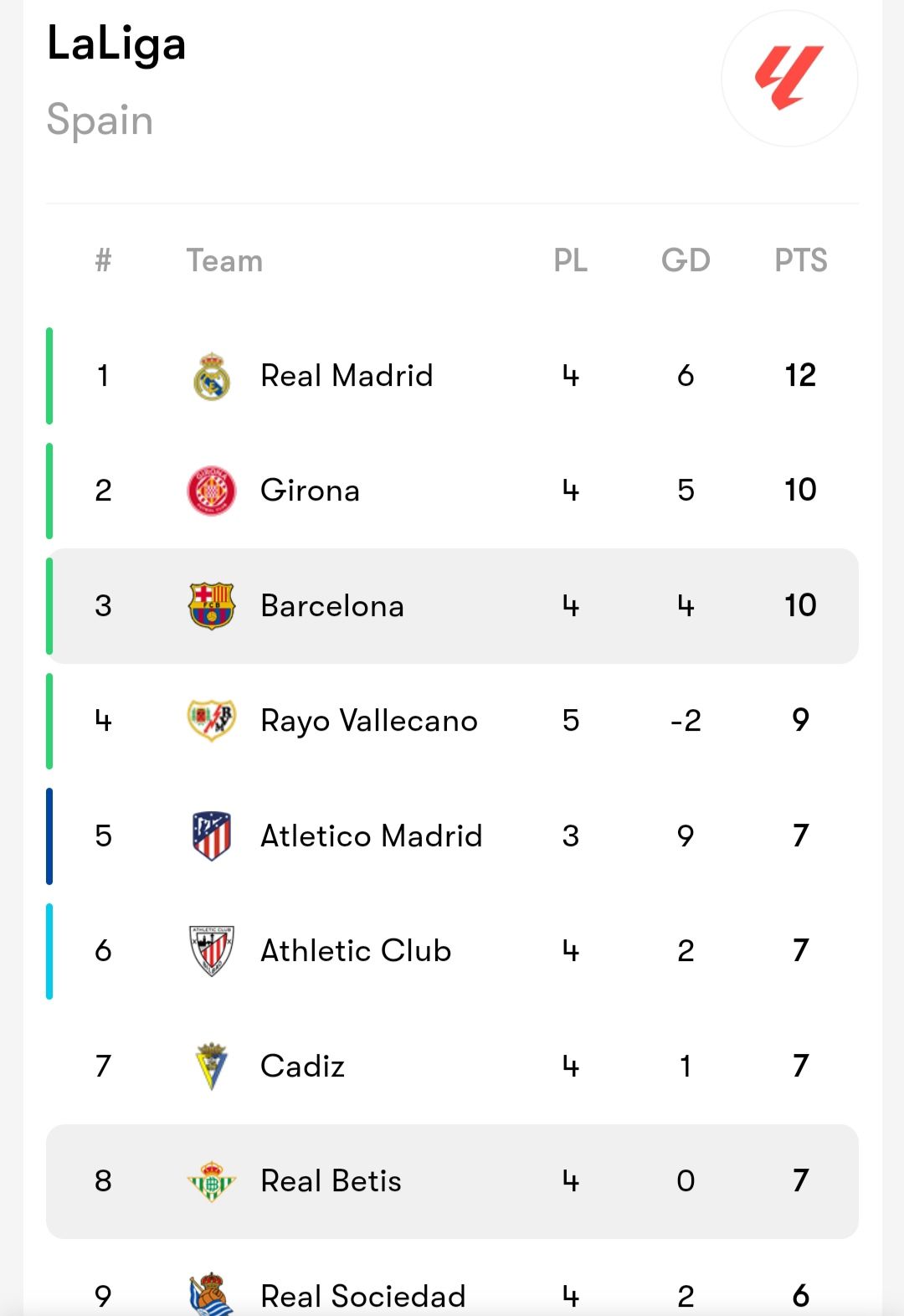Select the Cadiz club badge
Screen dimensions: 904x1316
(x=212, y=1066)
